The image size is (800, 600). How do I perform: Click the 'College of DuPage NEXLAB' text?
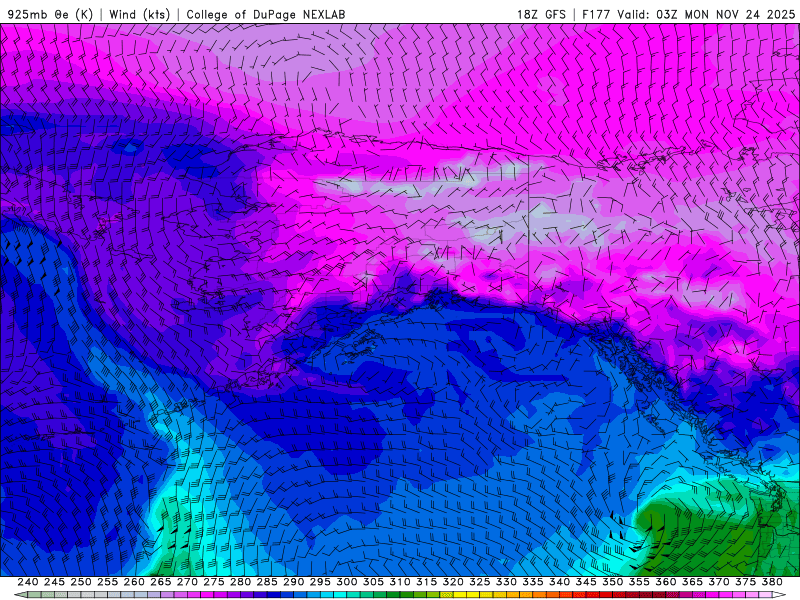tap(266, 14)
